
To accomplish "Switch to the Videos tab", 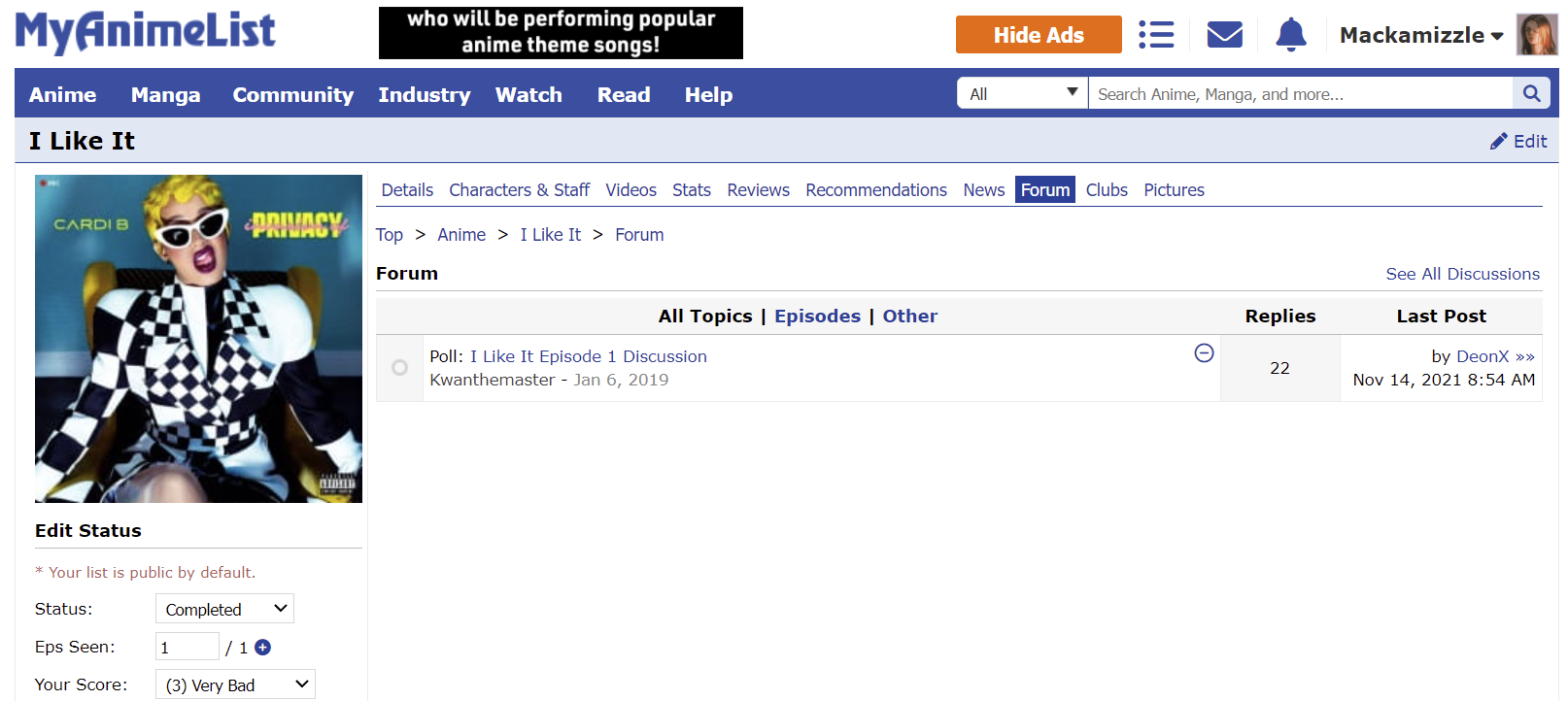I will pyautogui.click(x=631, y=190).
